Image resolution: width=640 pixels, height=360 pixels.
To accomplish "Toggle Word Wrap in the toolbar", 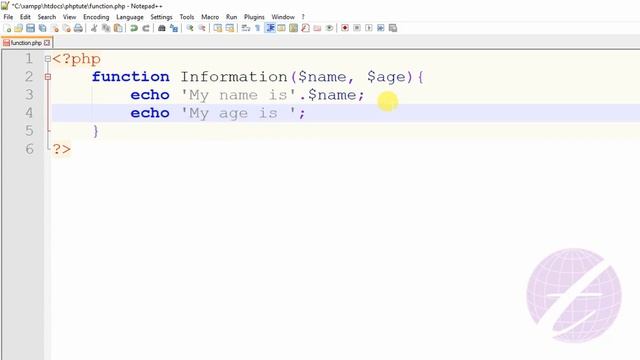I will coord(246,28).
